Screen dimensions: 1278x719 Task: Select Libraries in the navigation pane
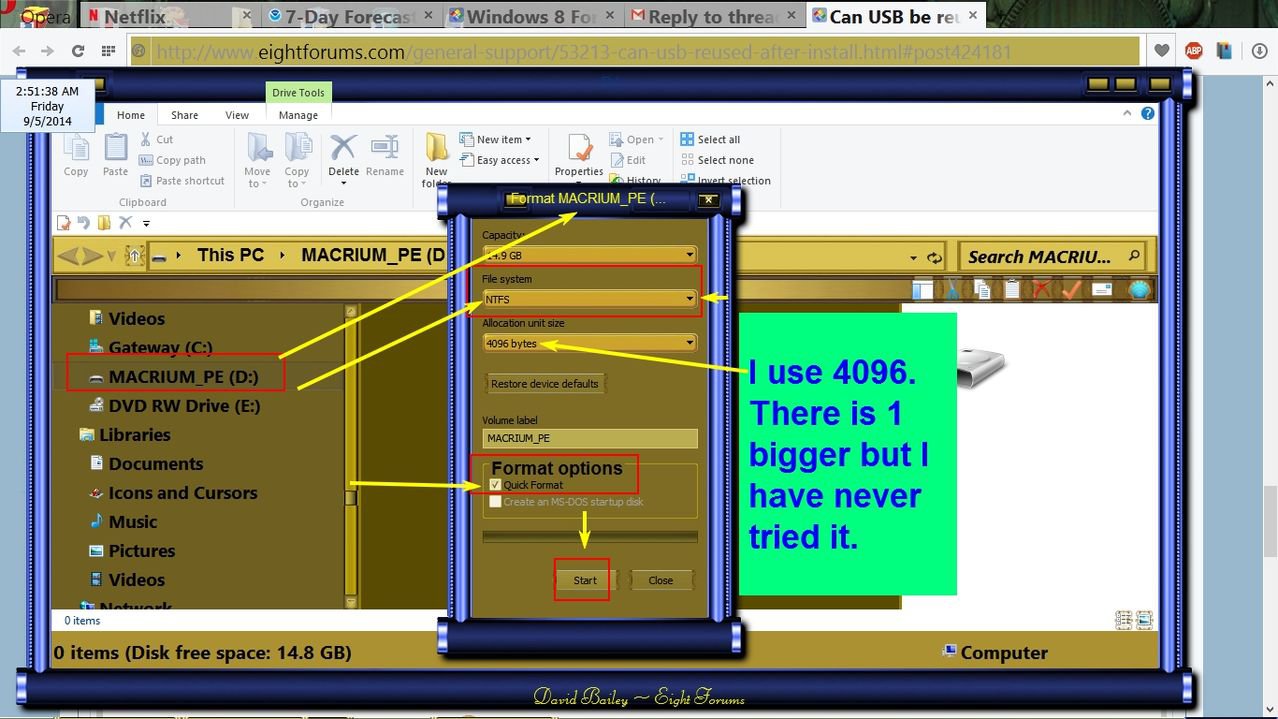pyautogui.click(x=124, y=435)
